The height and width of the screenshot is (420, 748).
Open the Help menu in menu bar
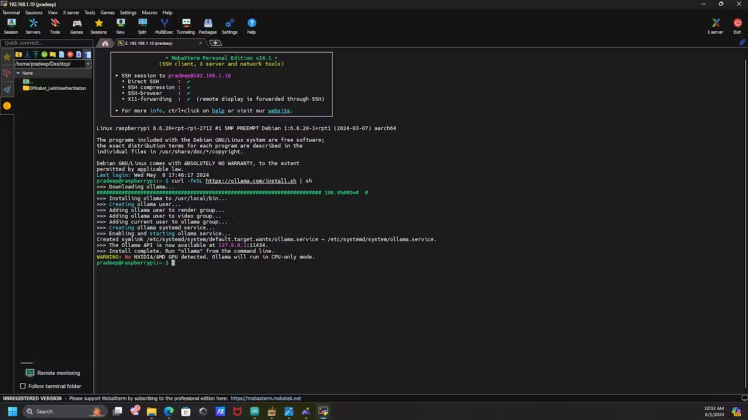pyautogui.click(x=167, y=12)
